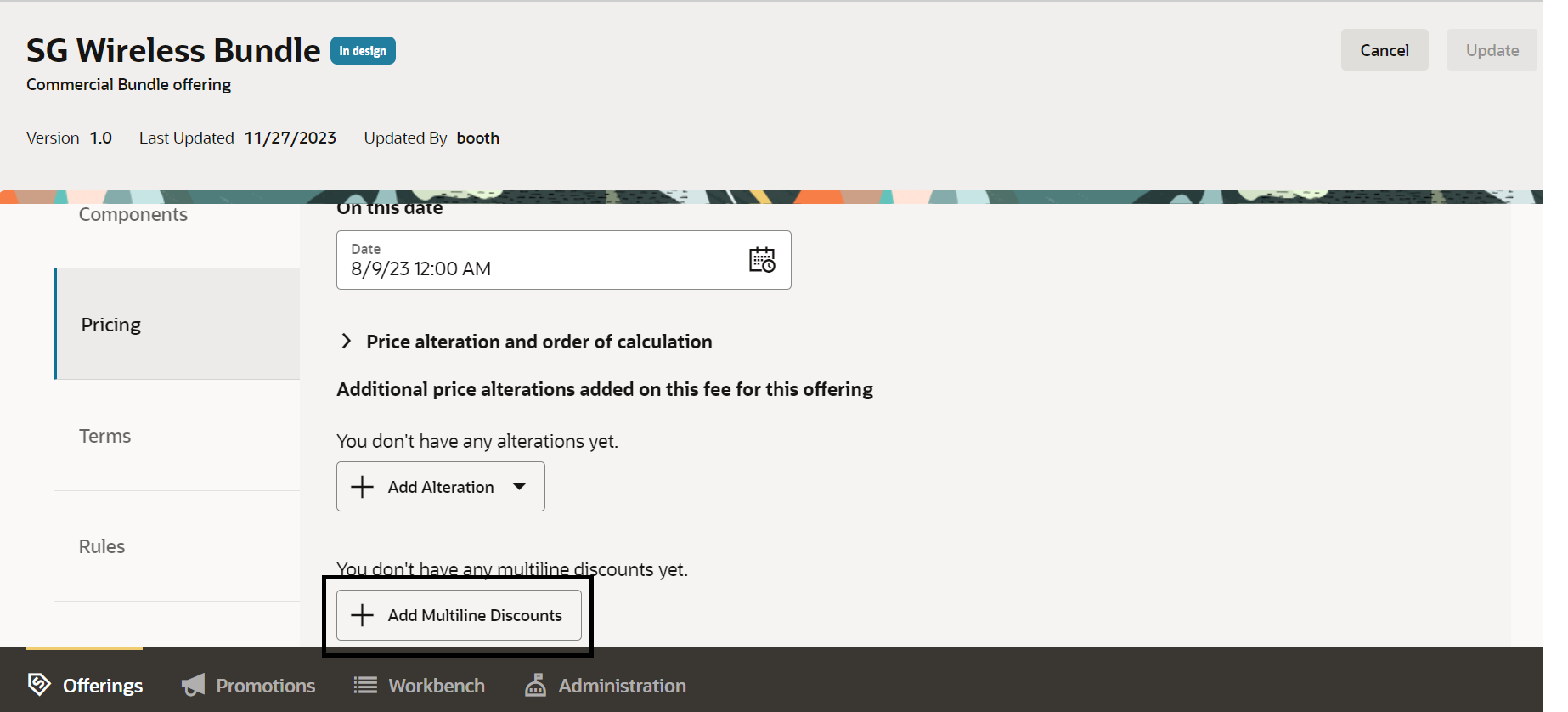Image resolution: width=1568 pixels, height=712 pixels.
Task: Click the Workbench list icon
Action: click(x=365, y=685)
